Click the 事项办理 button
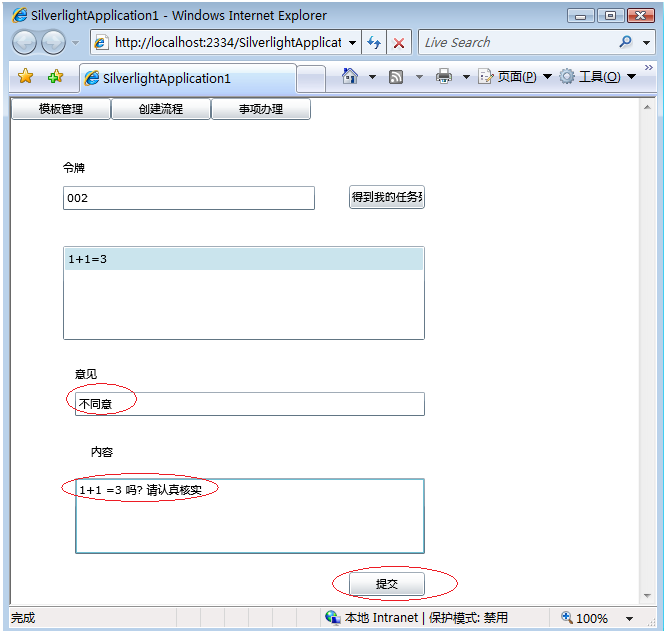Image resolution: width=666 pixels, height=633 pixels. coord(261,109)
